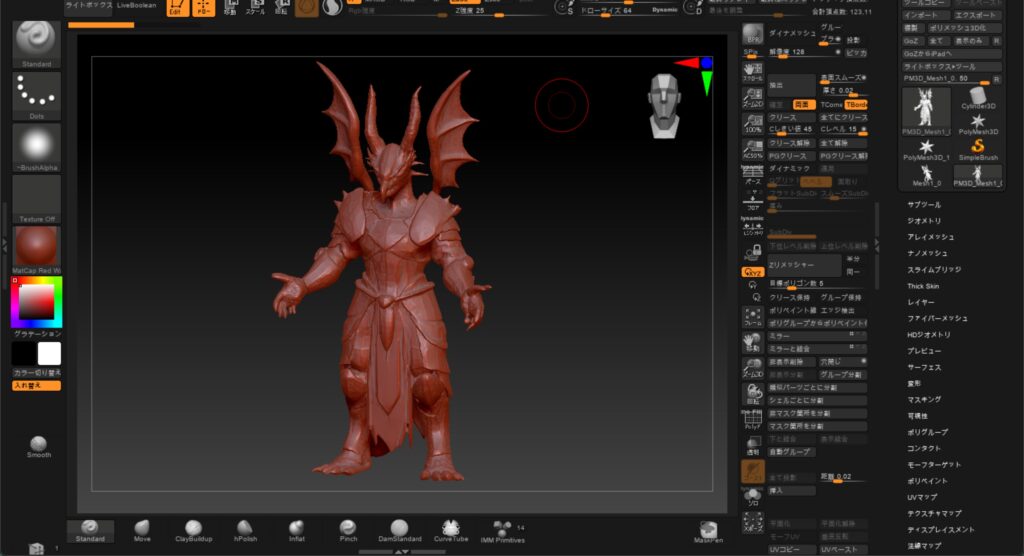
Task: Click the Frame mesh icon
Action: [x=752, y=317]
